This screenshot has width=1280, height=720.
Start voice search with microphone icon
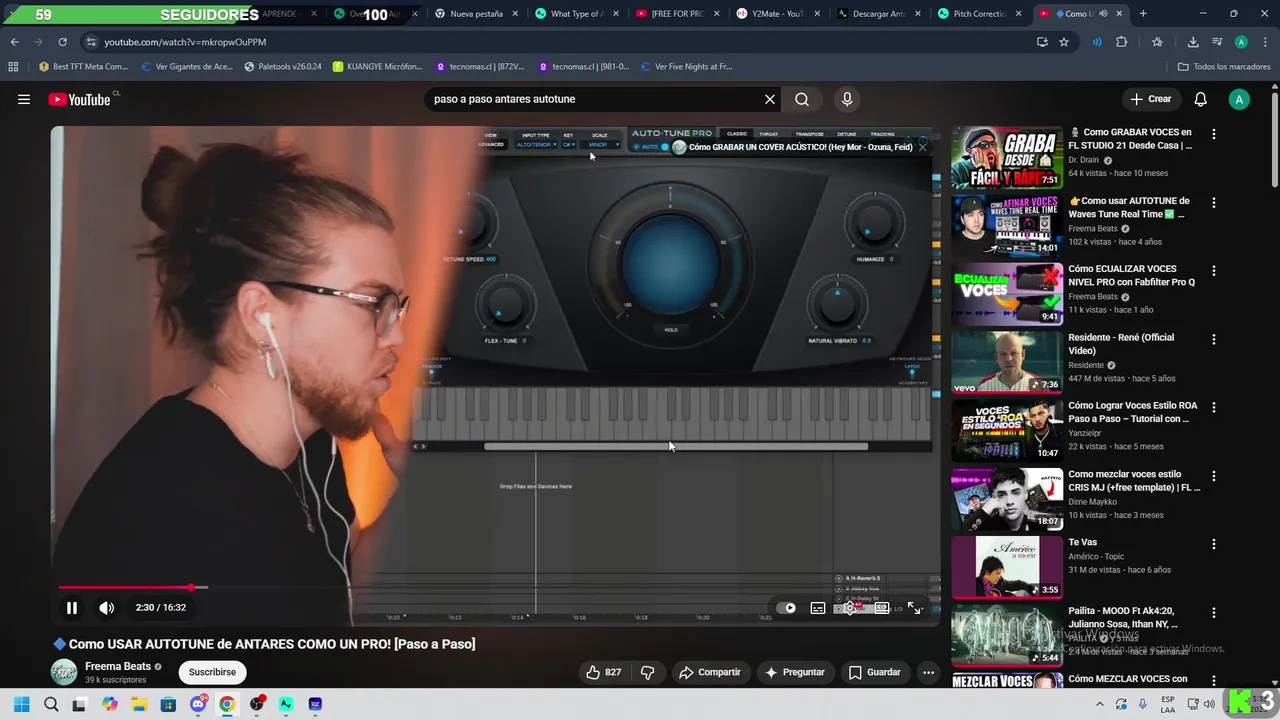[847, 99]
